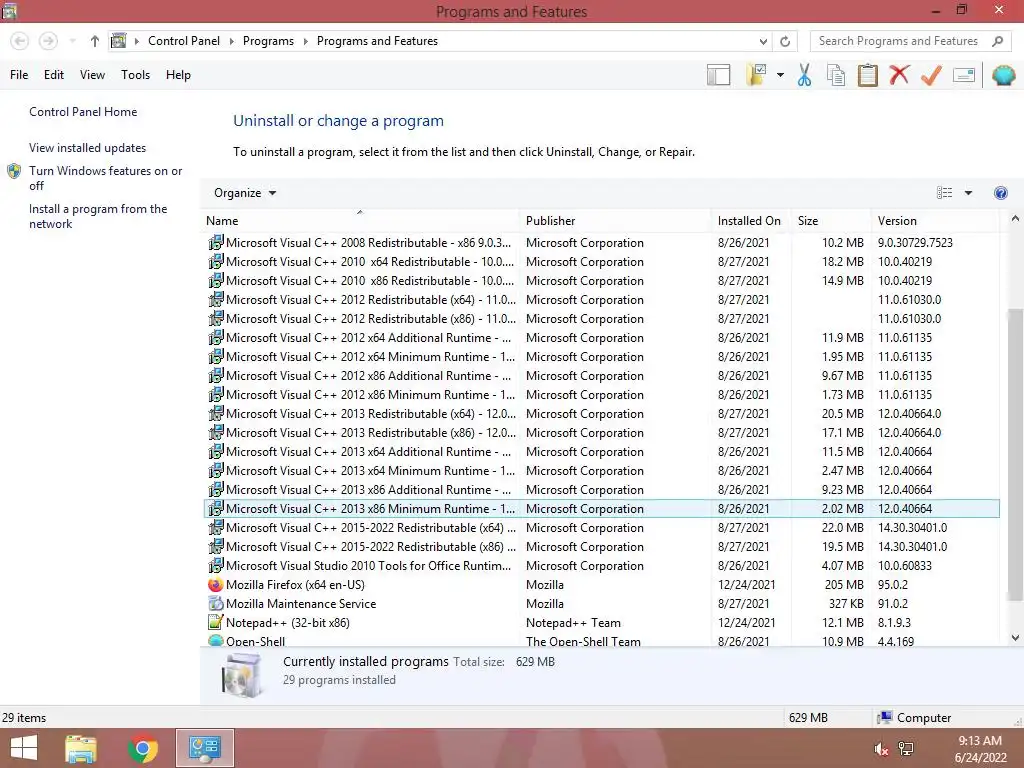Open the address bar history dropdown
1024x768 pixels.
tap(763, 41)
